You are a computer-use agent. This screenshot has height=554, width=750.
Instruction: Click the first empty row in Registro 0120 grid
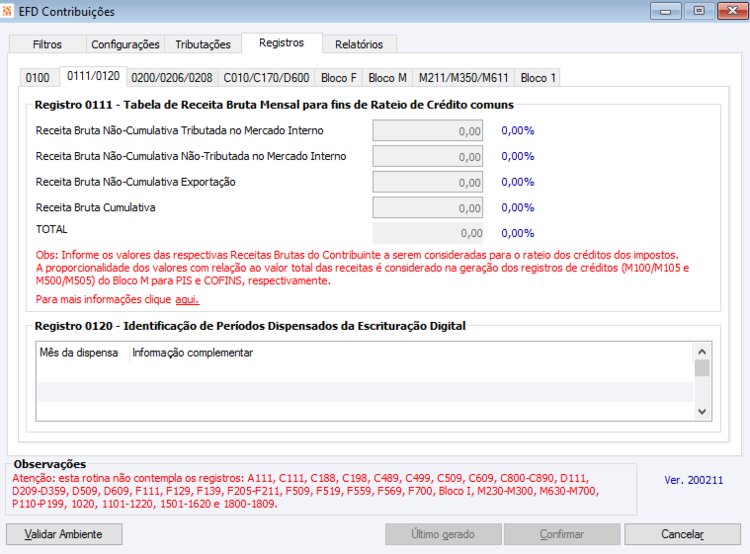(x=365, y=372)
